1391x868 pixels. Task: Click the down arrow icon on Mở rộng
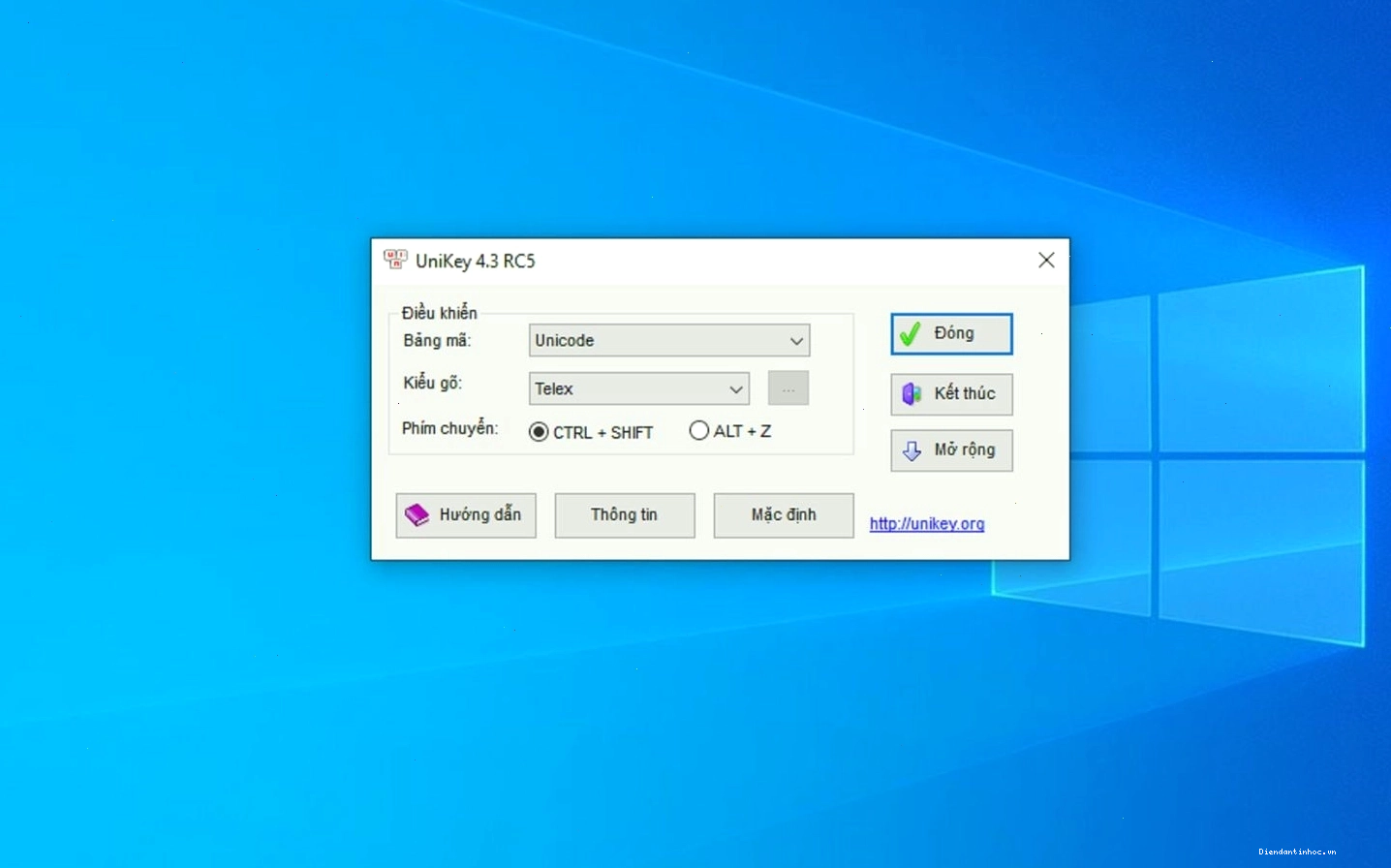tap(912, 450)
